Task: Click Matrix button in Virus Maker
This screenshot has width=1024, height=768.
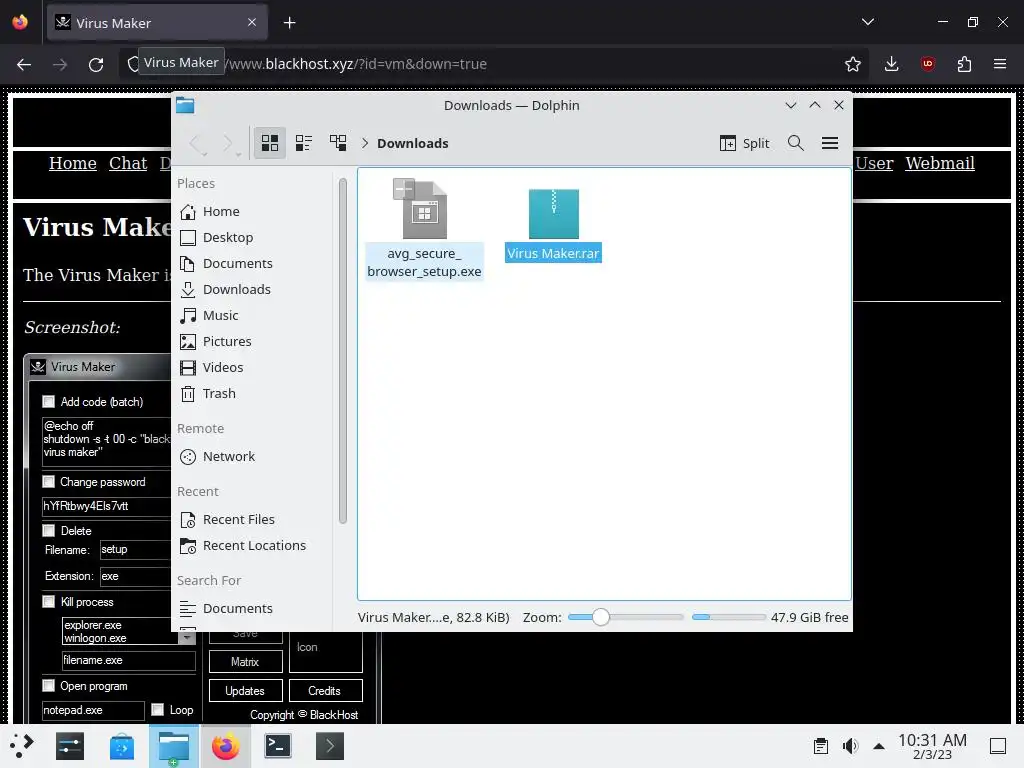Action: [x=246, y=662]
